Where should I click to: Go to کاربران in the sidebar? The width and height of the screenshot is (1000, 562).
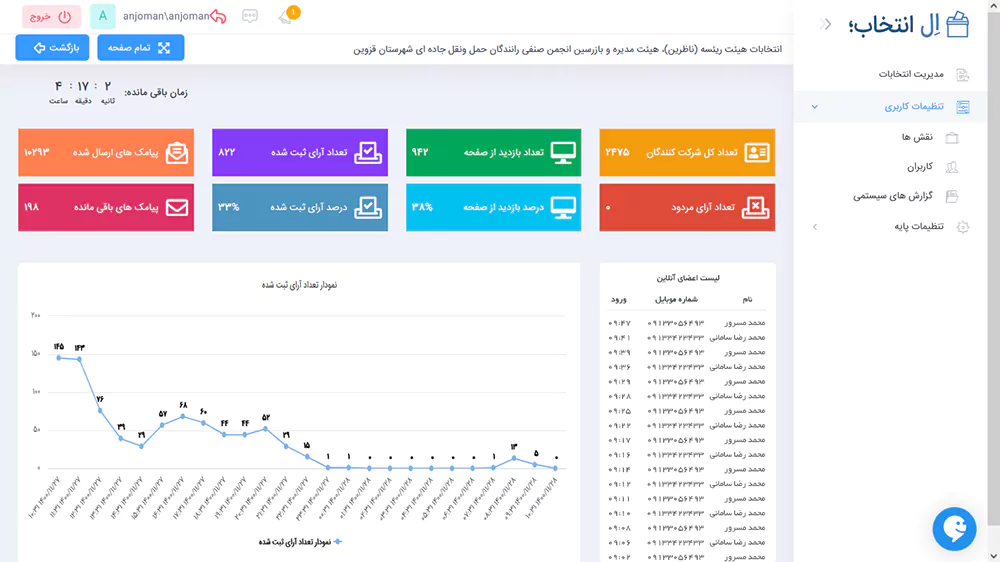[x=919, y=167]
